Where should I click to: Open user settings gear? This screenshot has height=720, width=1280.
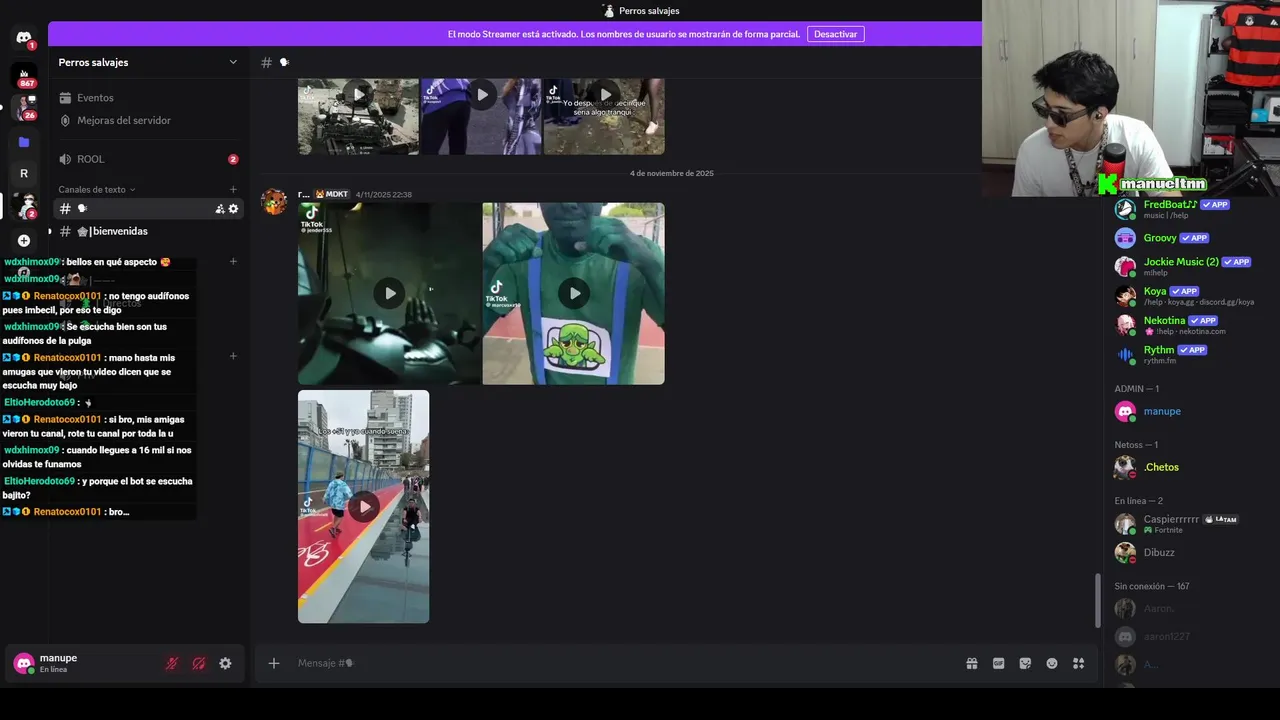pyautogui.click(x=225, y=663)
